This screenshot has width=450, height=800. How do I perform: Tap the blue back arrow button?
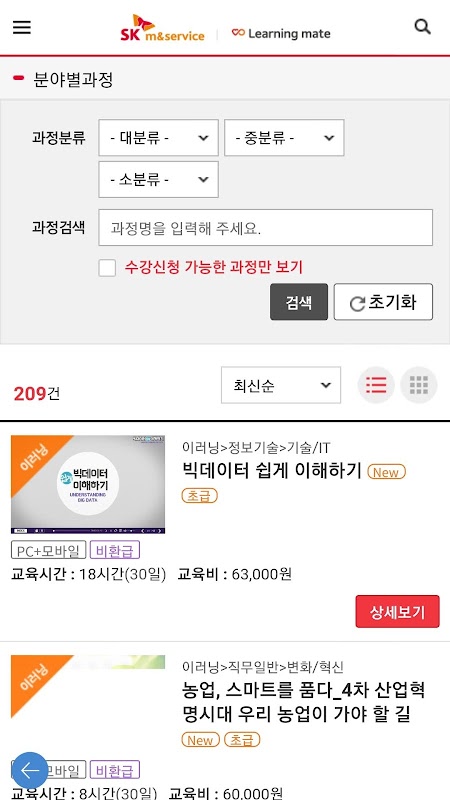[30, 770]
